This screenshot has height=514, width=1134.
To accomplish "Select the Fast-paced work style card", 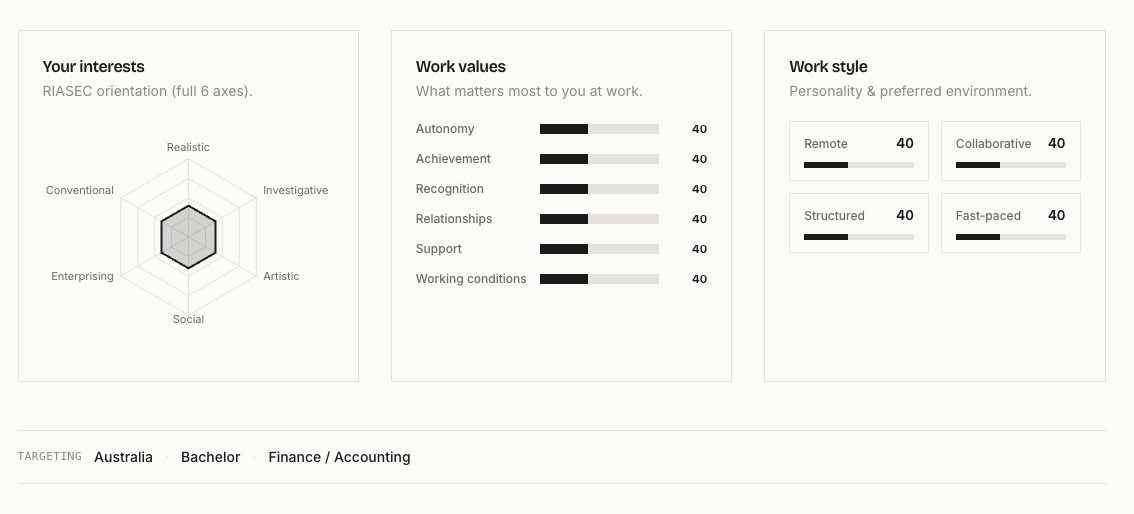I will pyautogui.click(x=1010, y=223).
